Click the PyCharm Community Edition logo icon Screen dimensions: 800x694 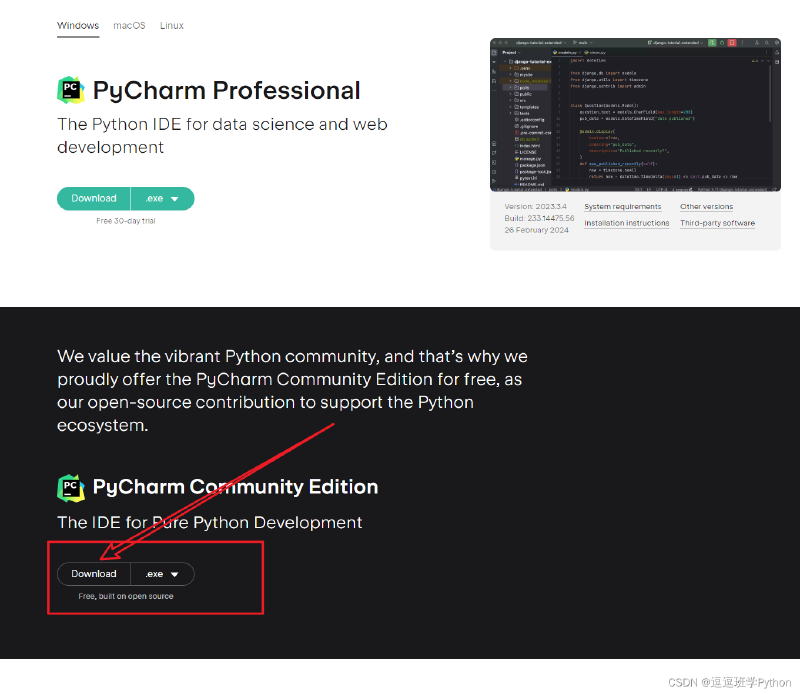pyautogui.click(x=71, y=488)
